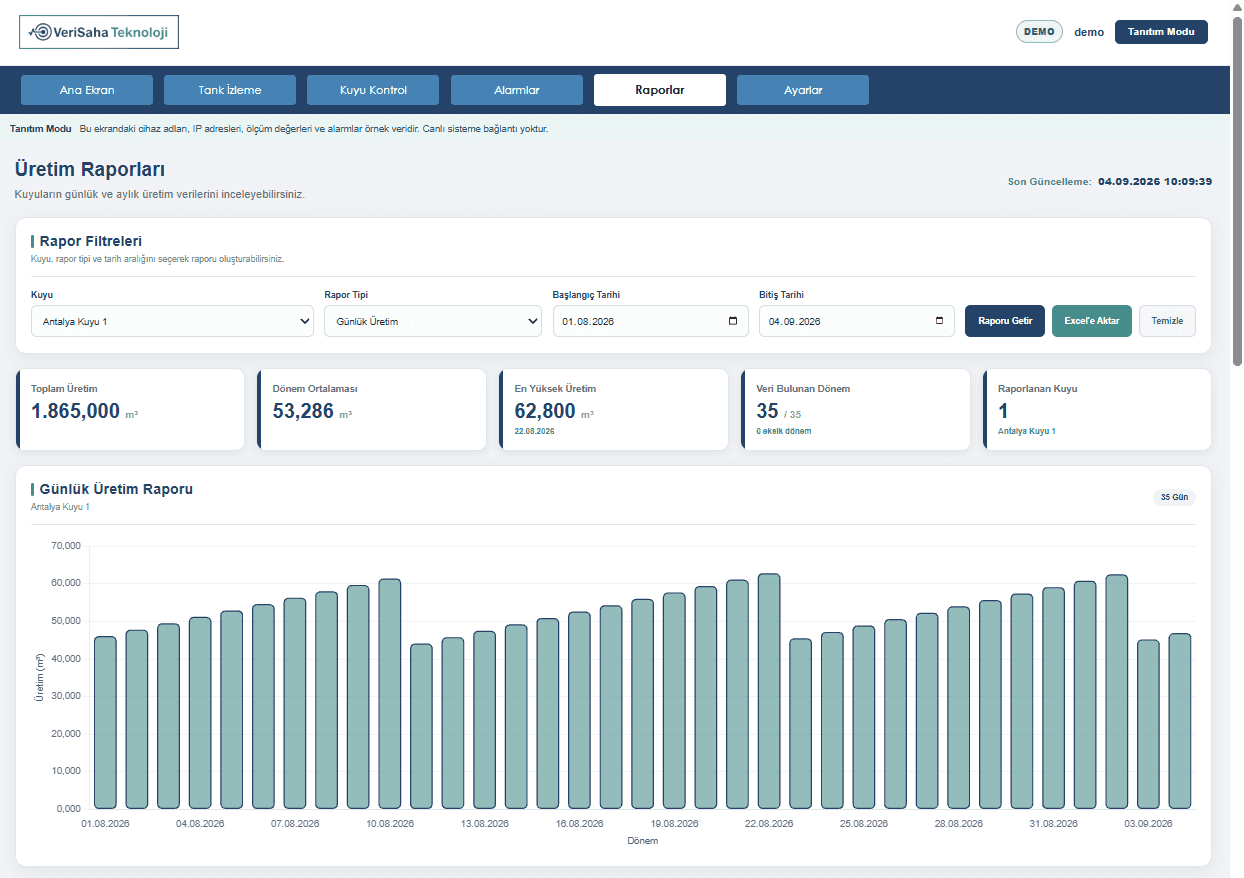Image resolution: width=1244 pixels, height=878 pixels.
Task: Click the 35 Gün badge
Action: (1174, 497)
